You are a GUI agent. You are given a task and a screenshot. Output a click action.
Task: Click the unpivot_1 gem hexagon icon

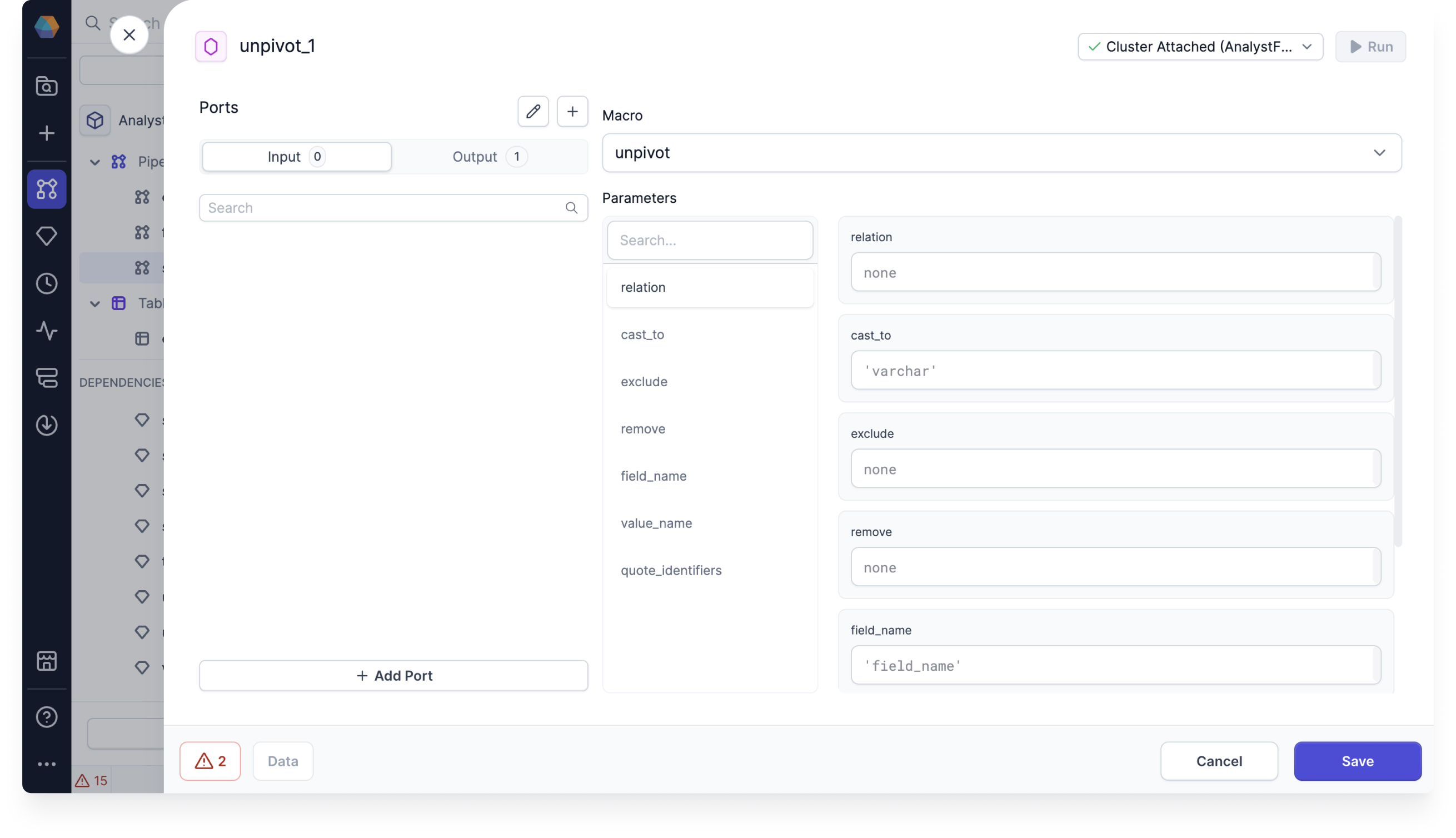point(211,46)
